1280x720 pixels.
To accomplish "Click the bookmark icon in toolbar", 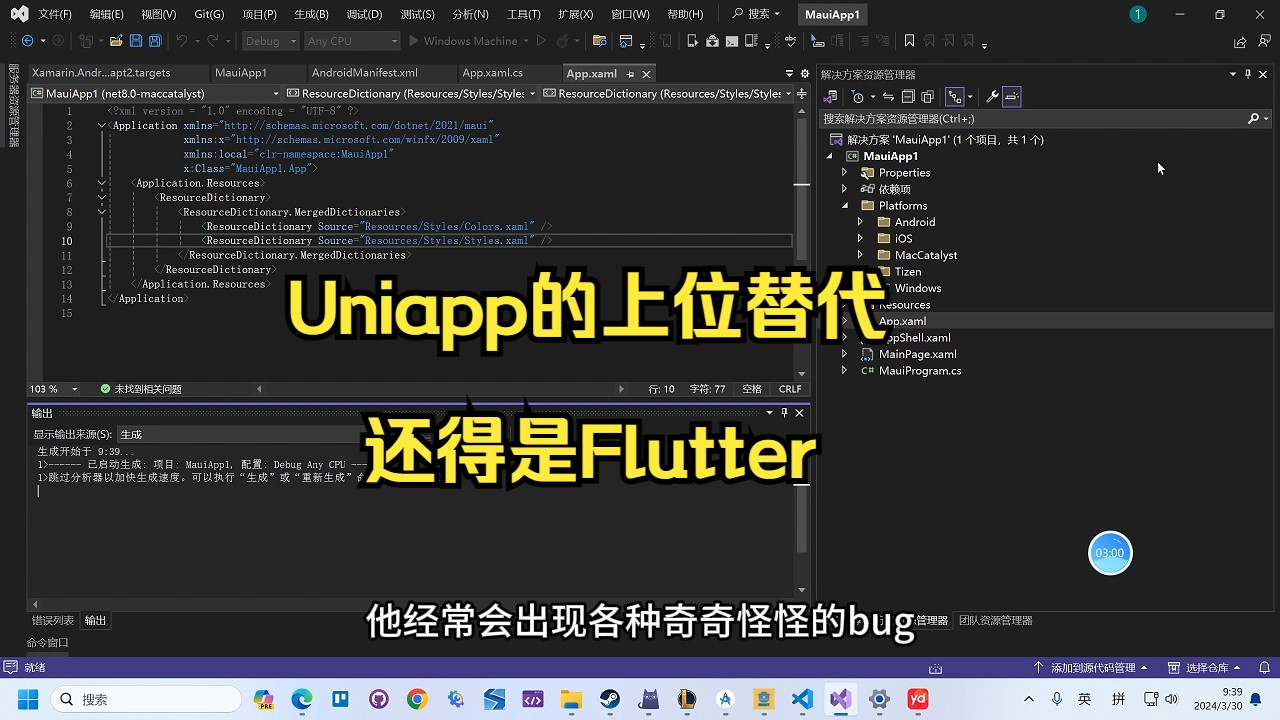I will click(909, 41).
